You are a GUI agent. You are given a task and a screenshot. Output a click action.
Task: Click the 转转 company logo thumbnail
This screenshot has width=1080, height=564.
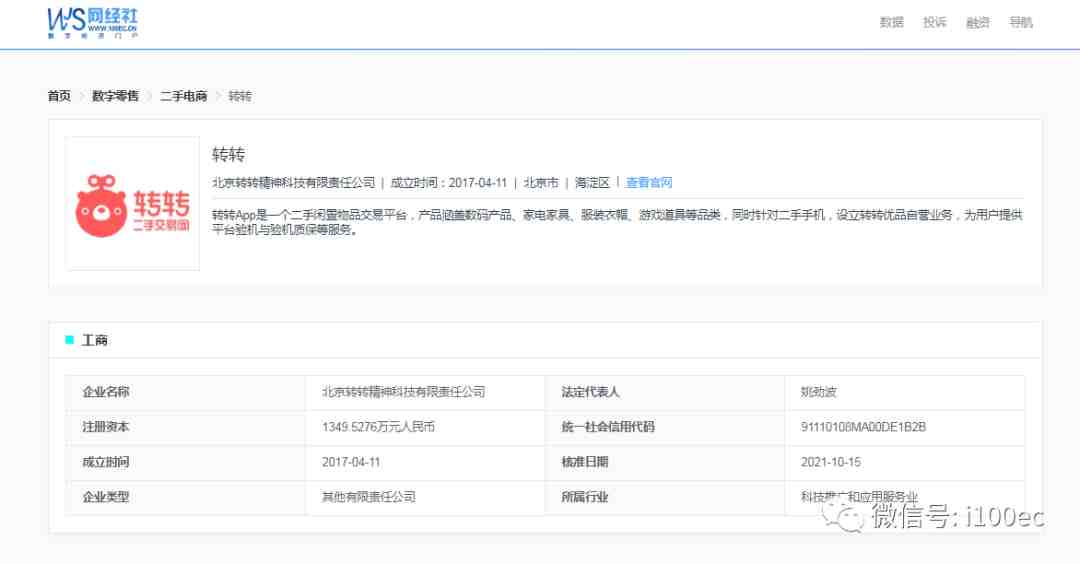coord(132,203)
